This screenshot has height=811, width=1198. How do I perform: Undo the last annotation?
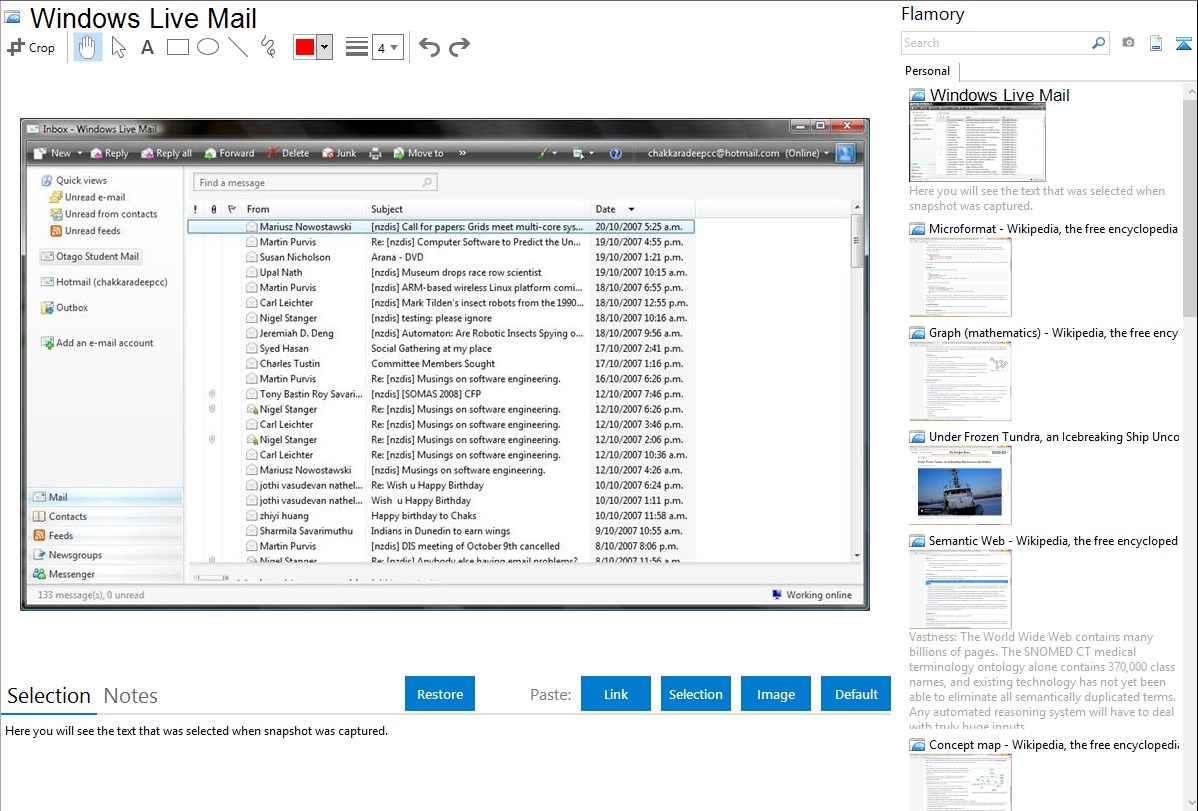point(429,47)
